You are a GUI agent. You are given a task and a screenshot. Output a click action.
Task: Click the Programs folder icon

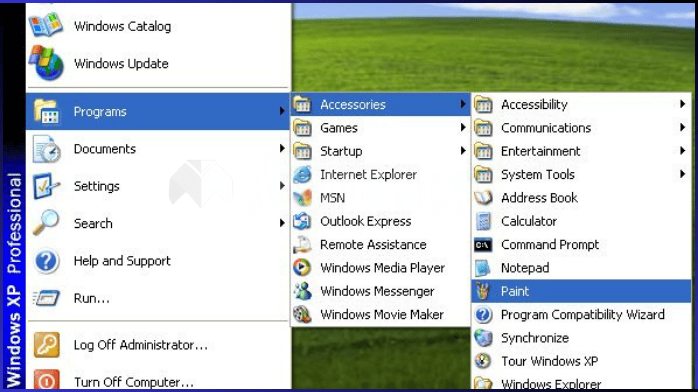point(46,111)
